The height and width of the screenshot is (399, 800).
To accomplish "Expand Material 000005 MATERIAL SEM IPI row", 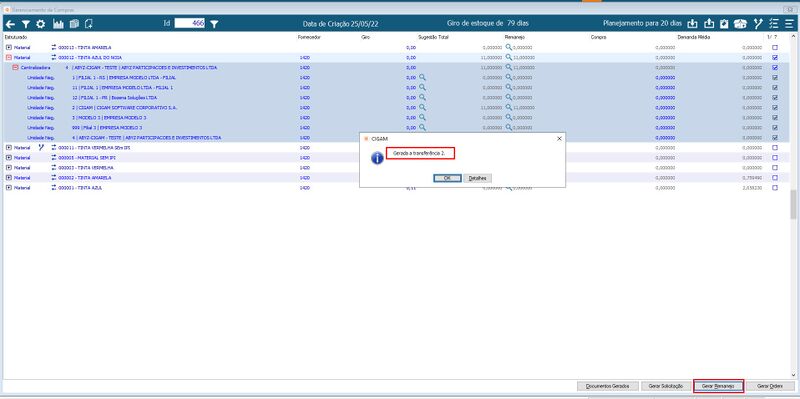I will pyautogui.click(x=9, y=158).
